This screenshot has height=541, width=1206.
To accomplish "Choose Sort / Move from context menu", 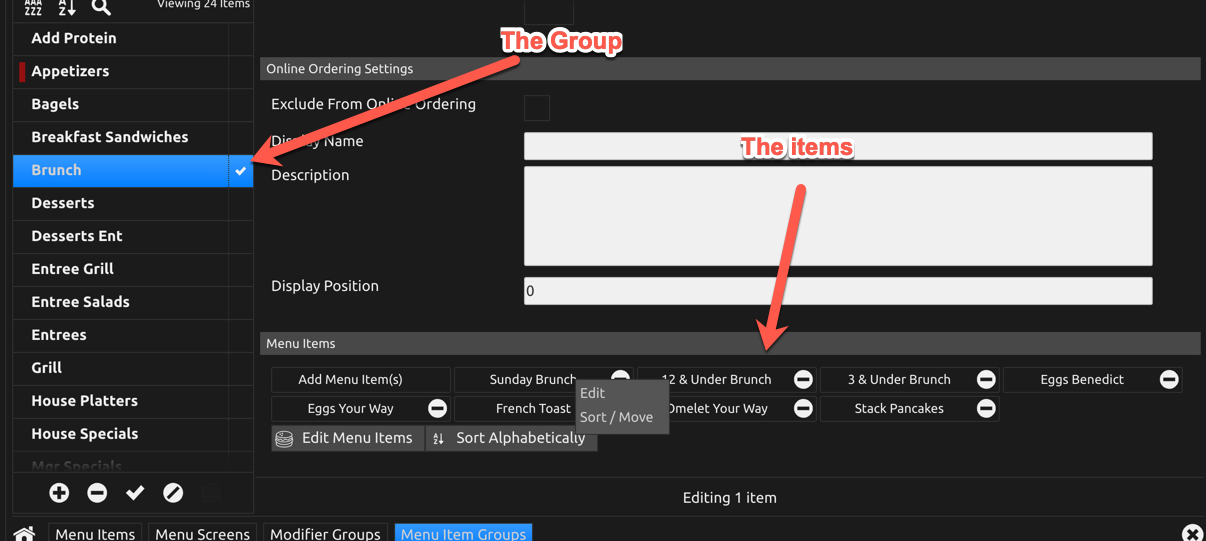I will pyautogui.click(x=616, y=418).
